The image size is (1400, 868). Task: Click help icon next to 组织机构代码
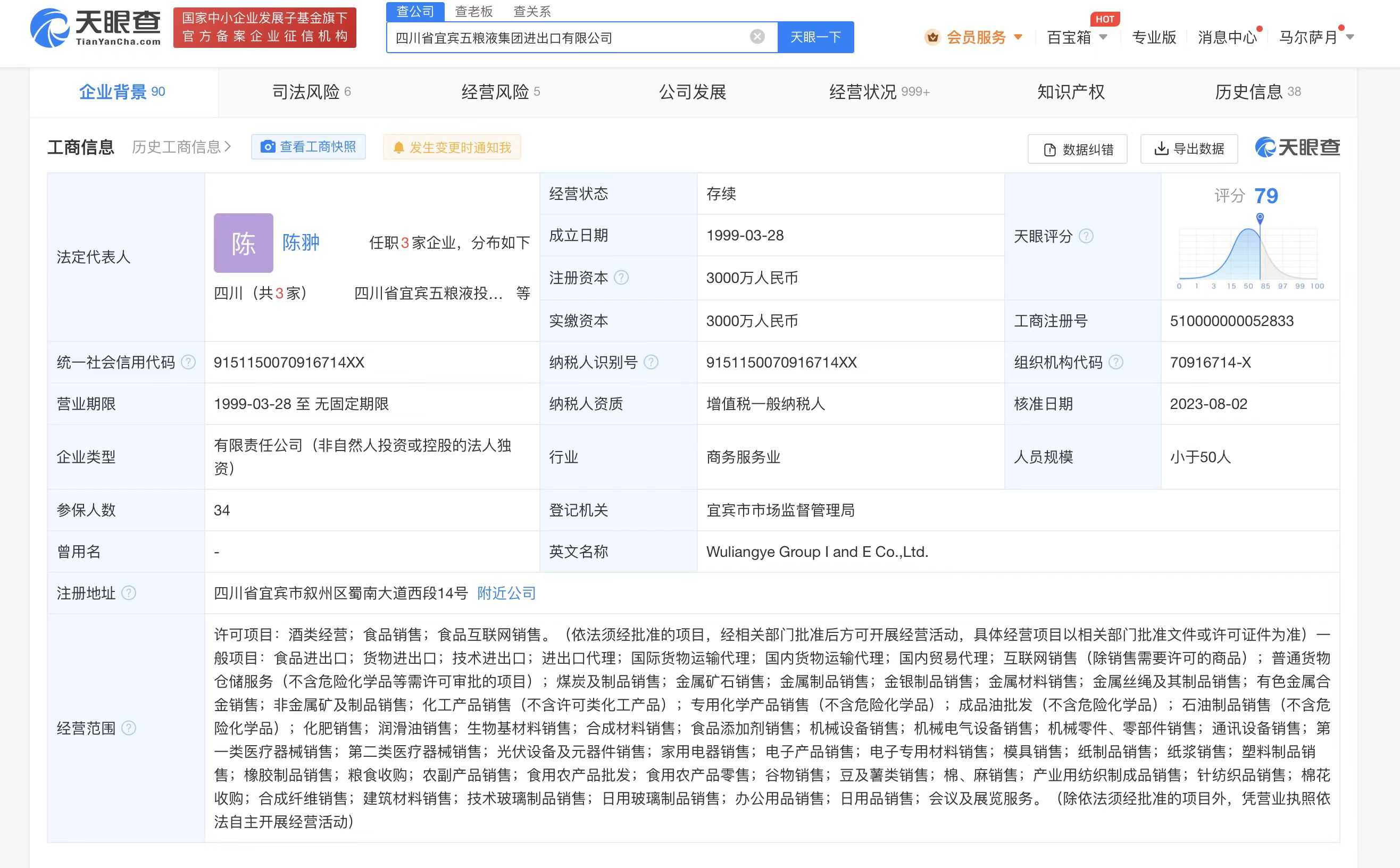coord(1116,362)
